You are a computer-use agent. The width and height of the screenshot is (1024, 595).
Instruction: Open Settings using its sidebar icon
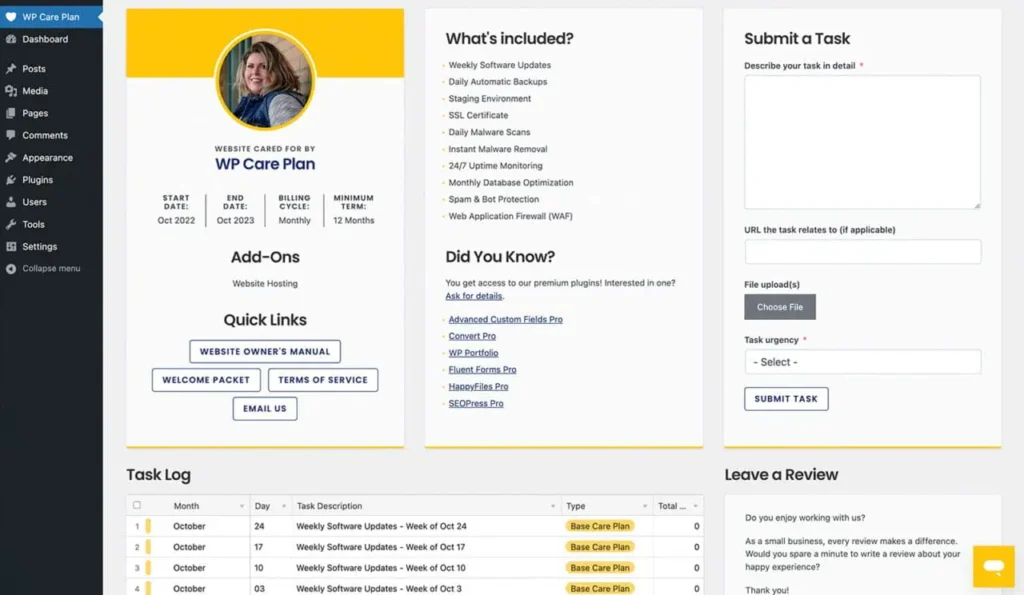point(12,246)
